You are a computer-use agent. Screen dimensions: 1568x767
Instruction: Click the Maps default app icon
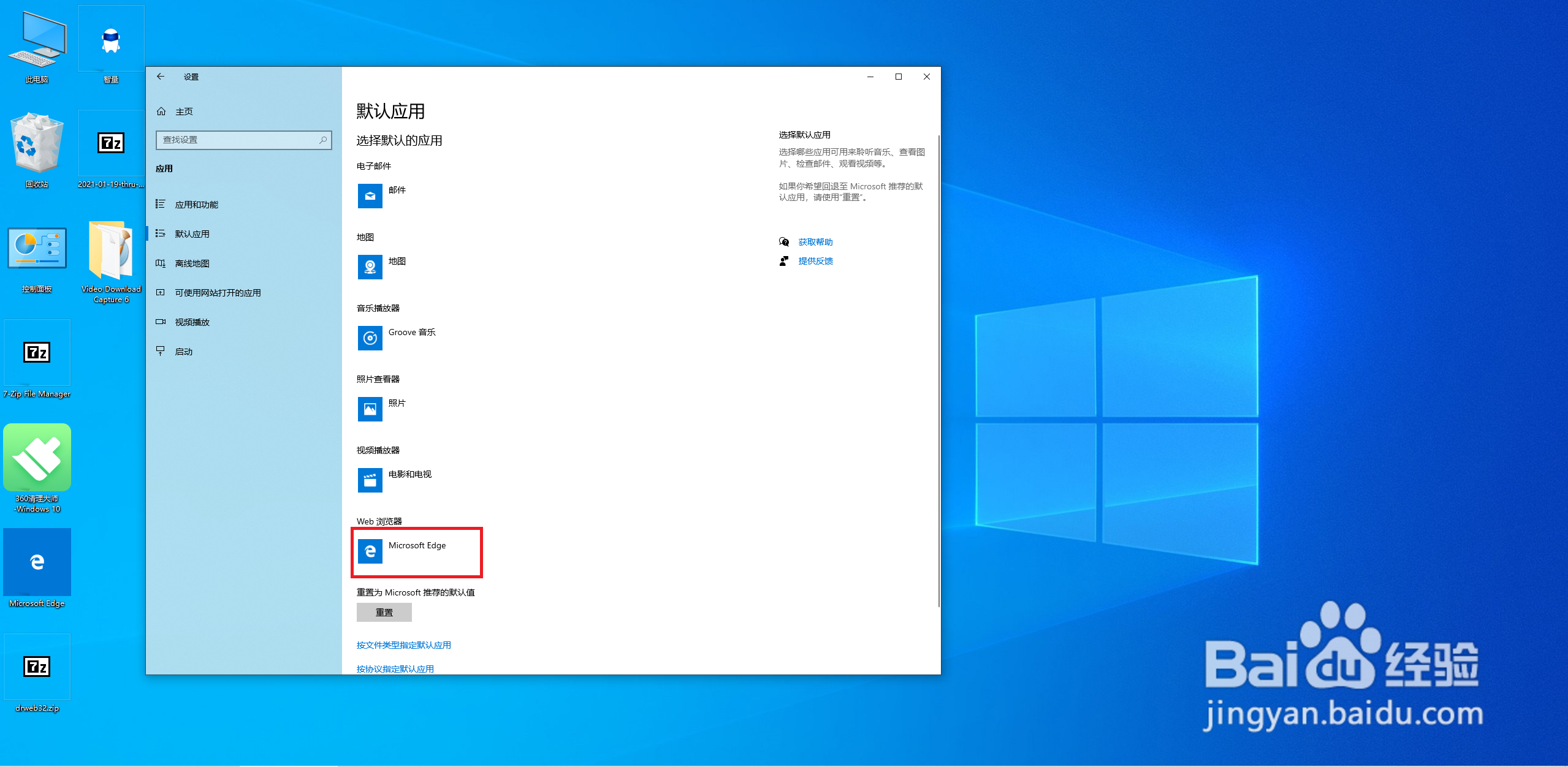[370, 267]
